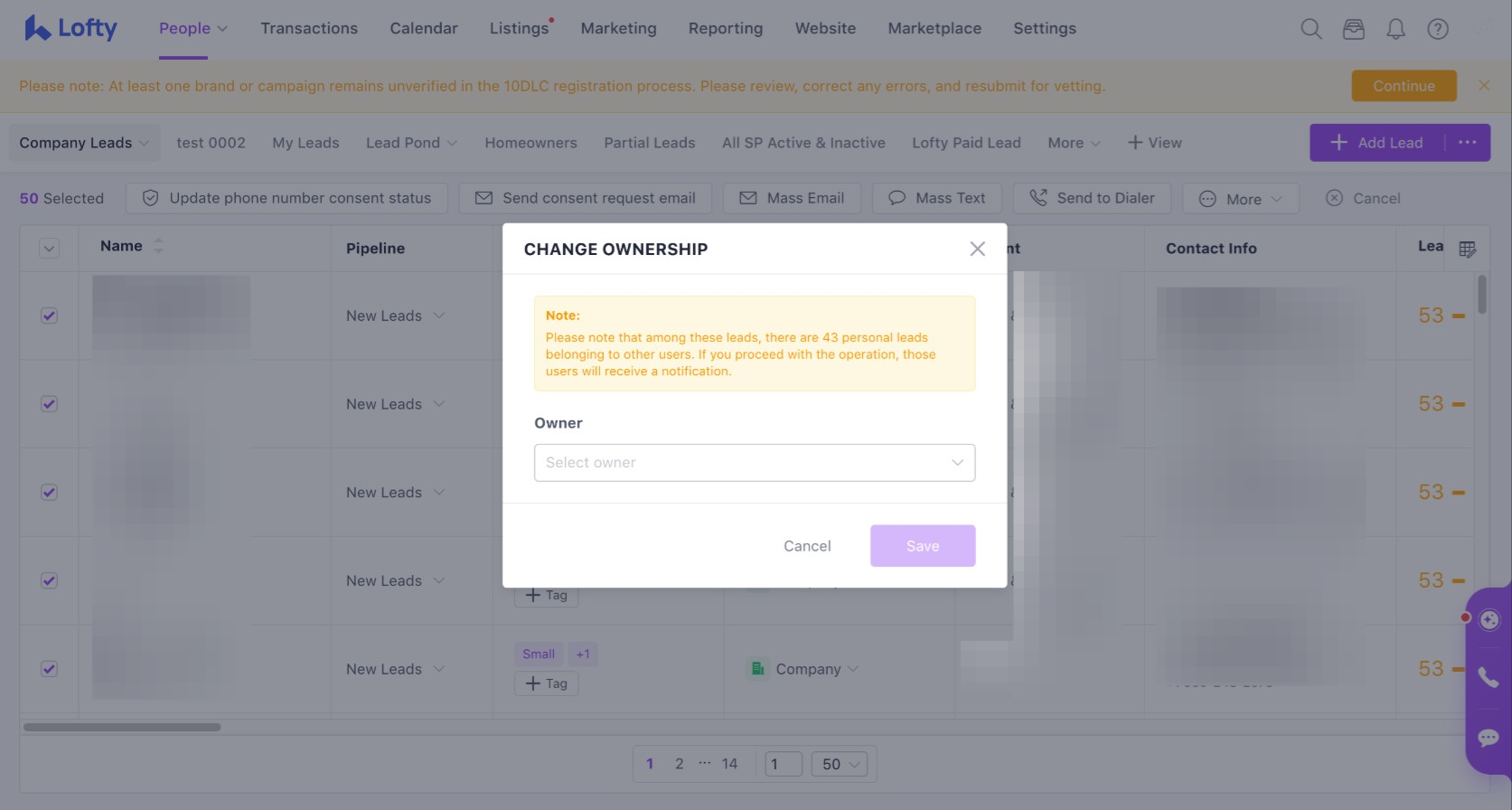1512x810 pixels.
Task: Open the table column settings icon
Action: pyautogui.click(x=1467, y=249)
